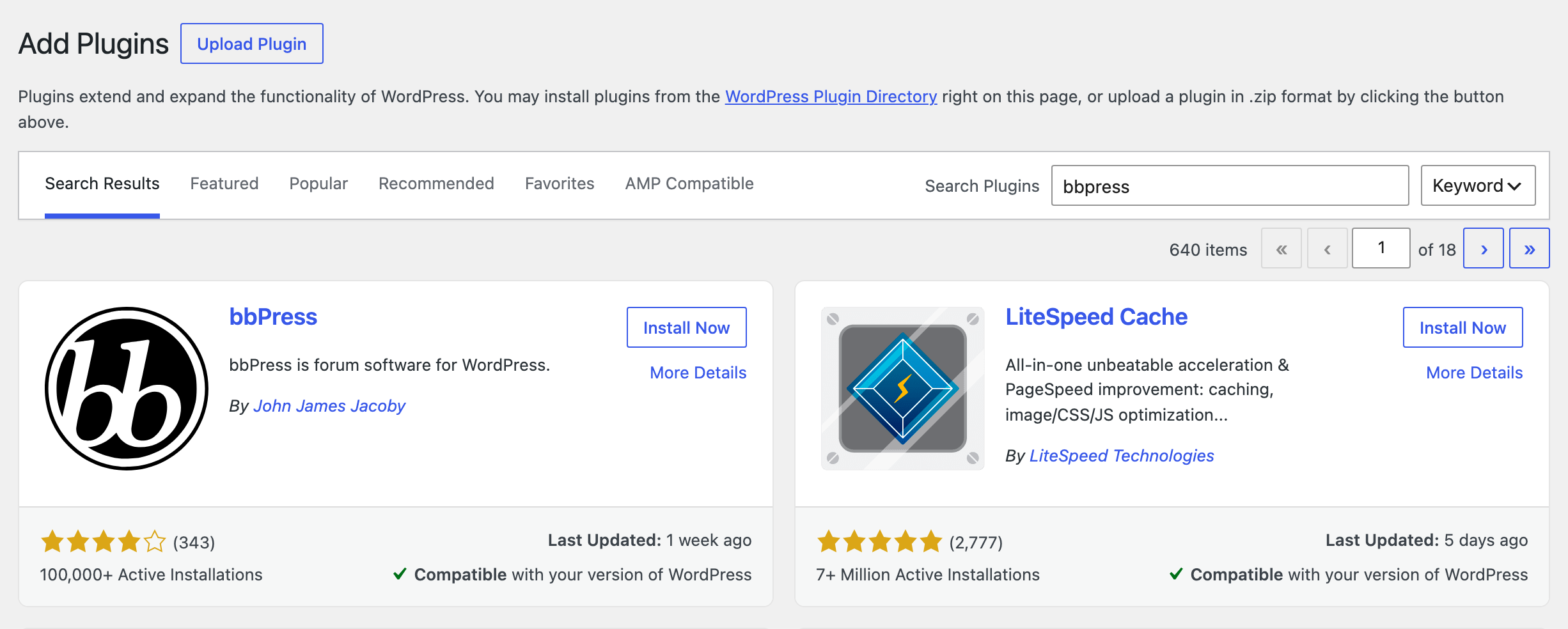Click the bbPress description text

point(389,365)
